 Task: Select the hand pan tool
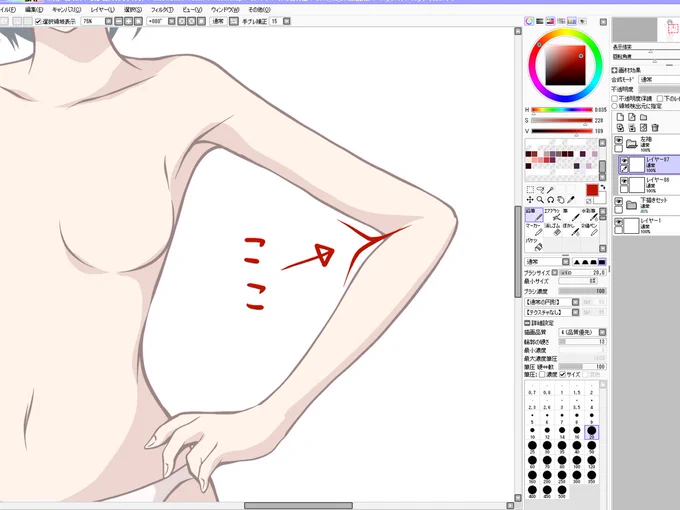click(561, 200)
